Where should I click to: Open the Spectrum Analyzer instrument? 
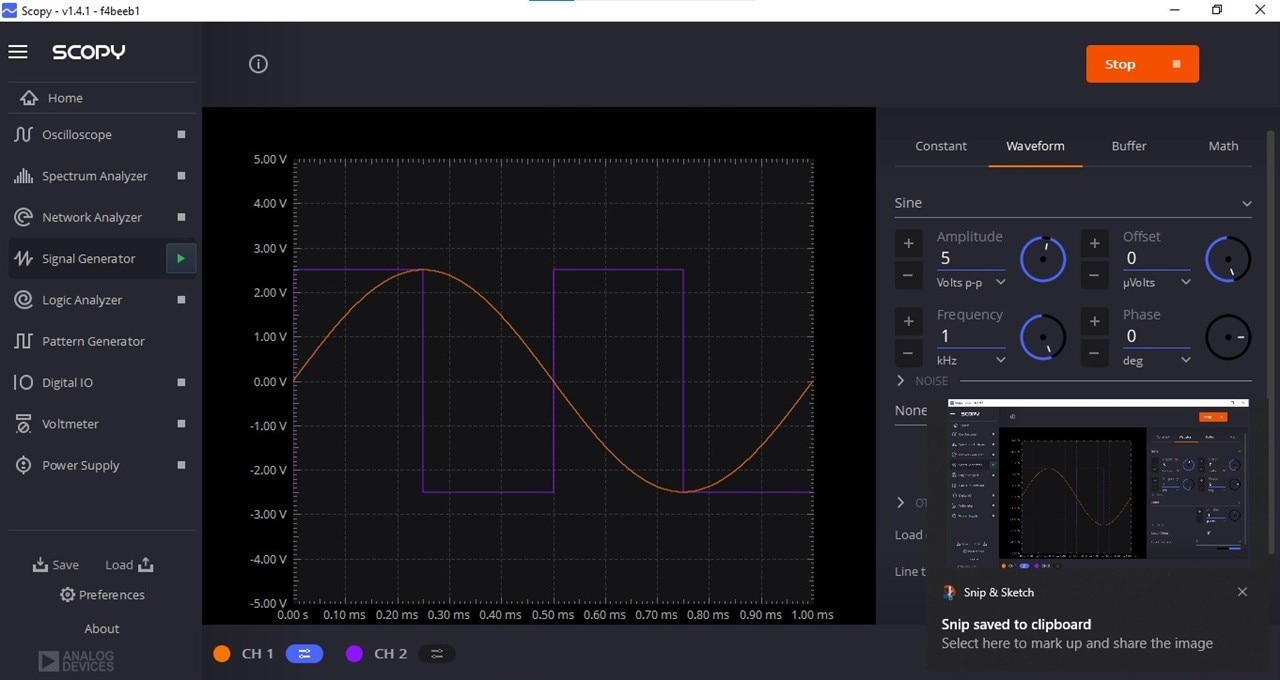click(x=94, y=176)
